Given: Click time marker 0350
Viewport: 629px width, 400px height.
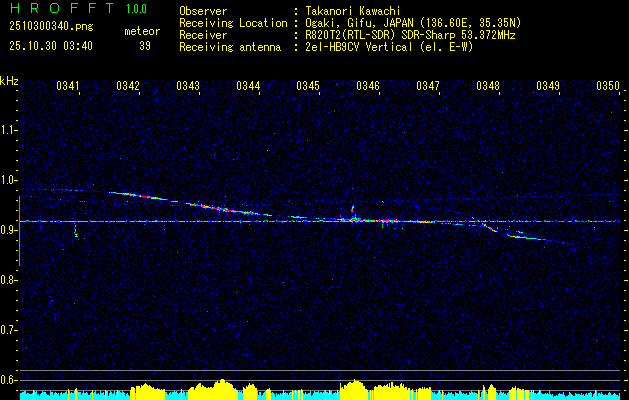Looking at the screenshot, I should [x=608, y=85].
